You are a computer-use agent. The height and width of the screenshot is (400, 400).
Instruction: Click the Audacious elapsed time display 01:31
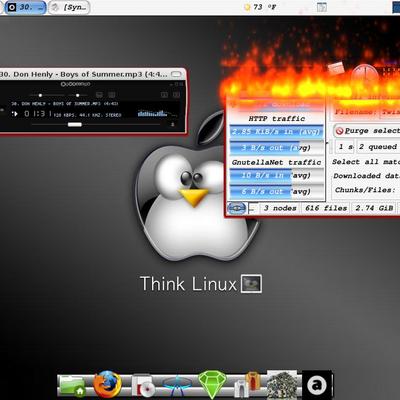point(38,114)
